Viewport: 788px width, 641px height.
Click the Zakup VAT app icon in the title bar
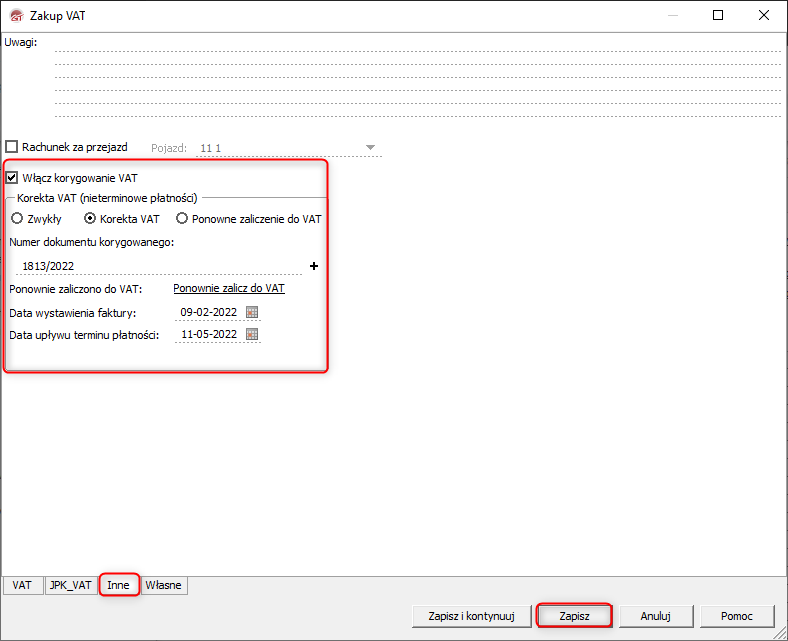pyautogui.click(x=17, y=16)
